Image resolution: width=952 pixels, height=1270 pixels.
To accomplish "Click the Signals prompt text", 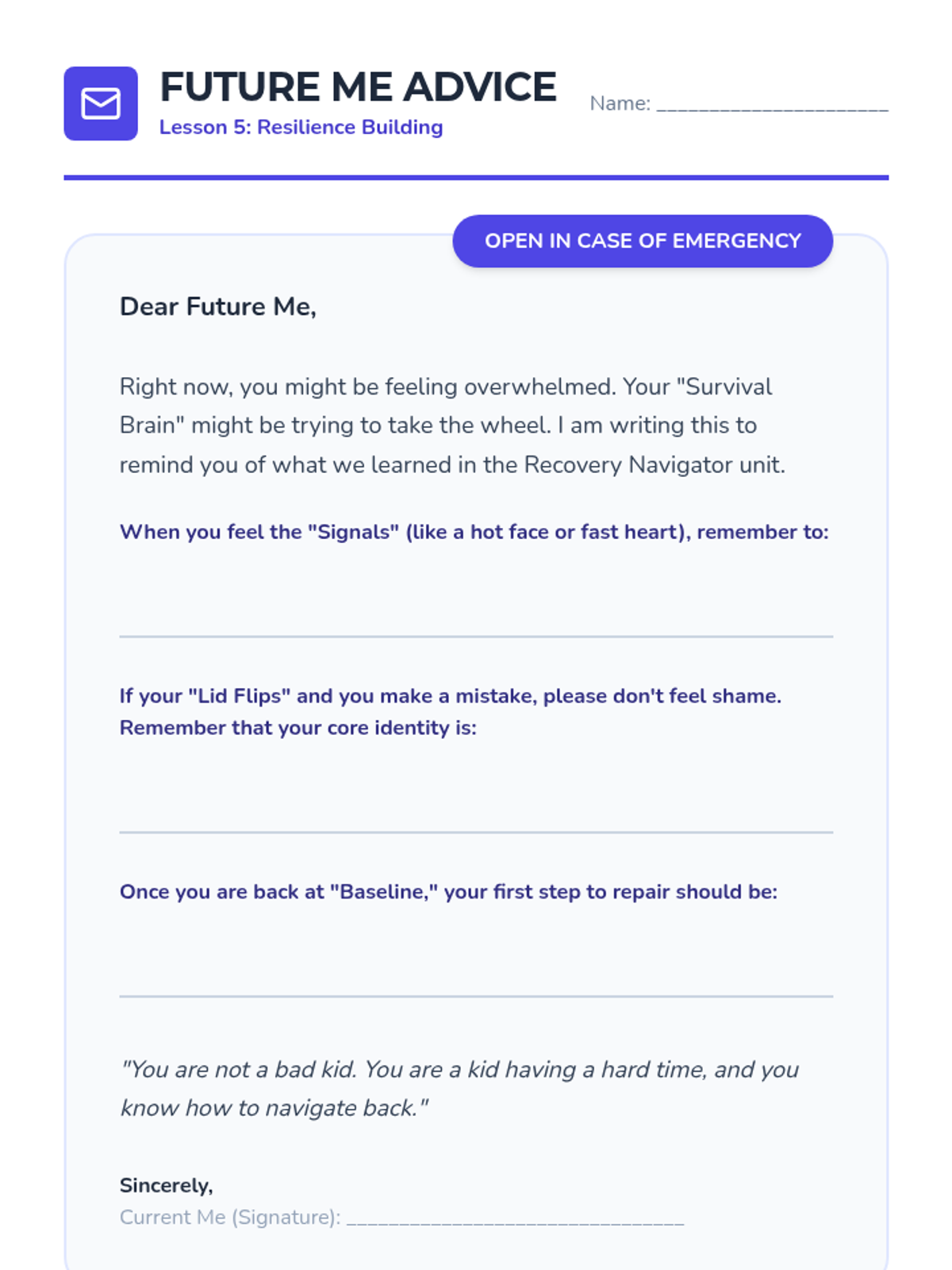I will 474,532.
